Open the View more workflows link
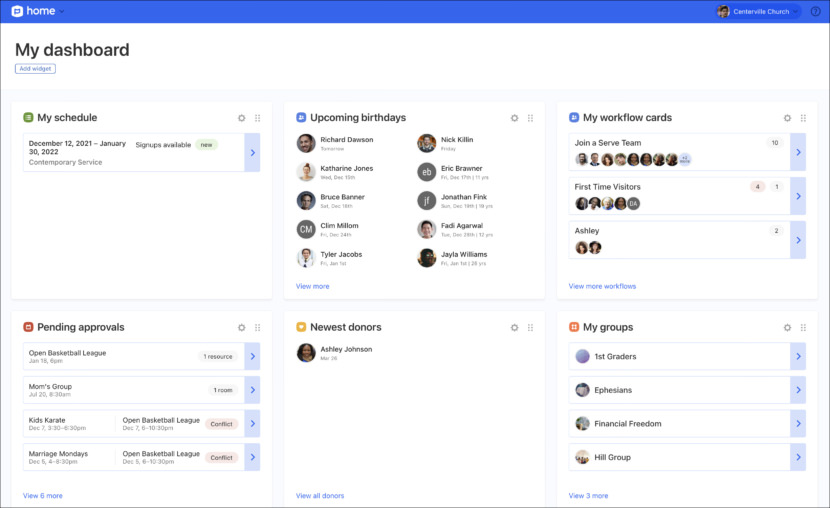 [602, 286]
